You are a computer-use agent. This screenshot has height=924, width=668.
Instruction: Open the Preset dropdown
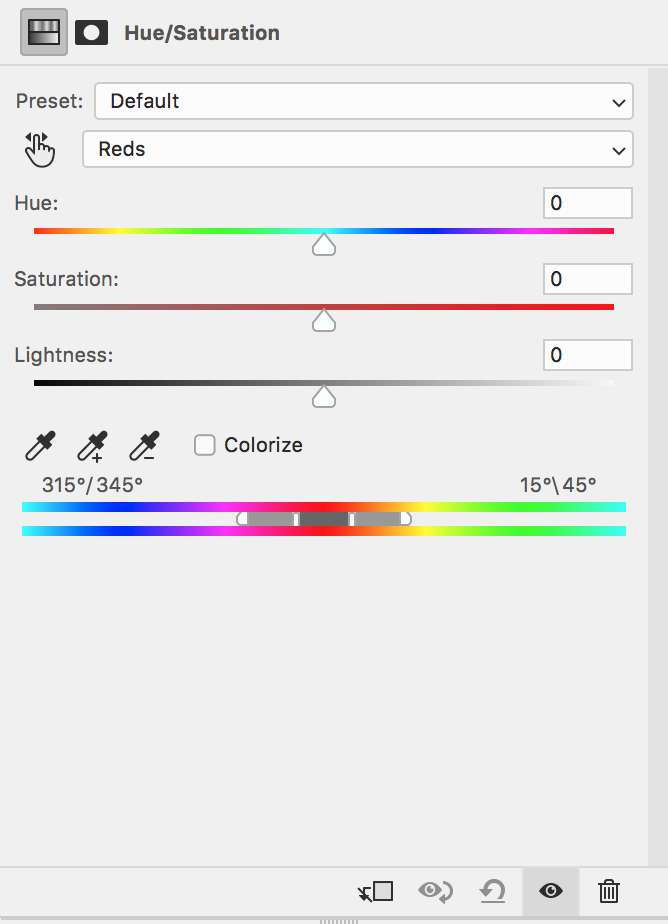tap(364, 101)
